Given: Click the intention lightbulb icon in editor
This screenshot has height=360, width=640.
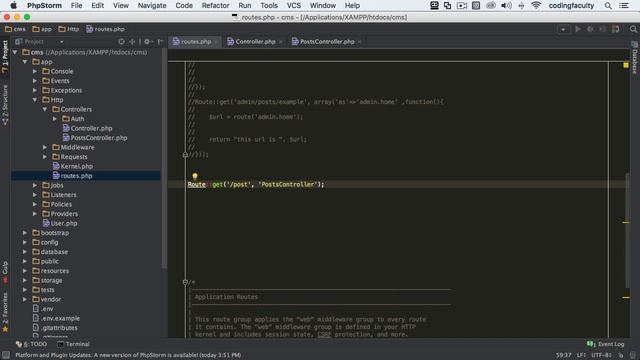Looking at the screenshot, I should pos(195,176).
